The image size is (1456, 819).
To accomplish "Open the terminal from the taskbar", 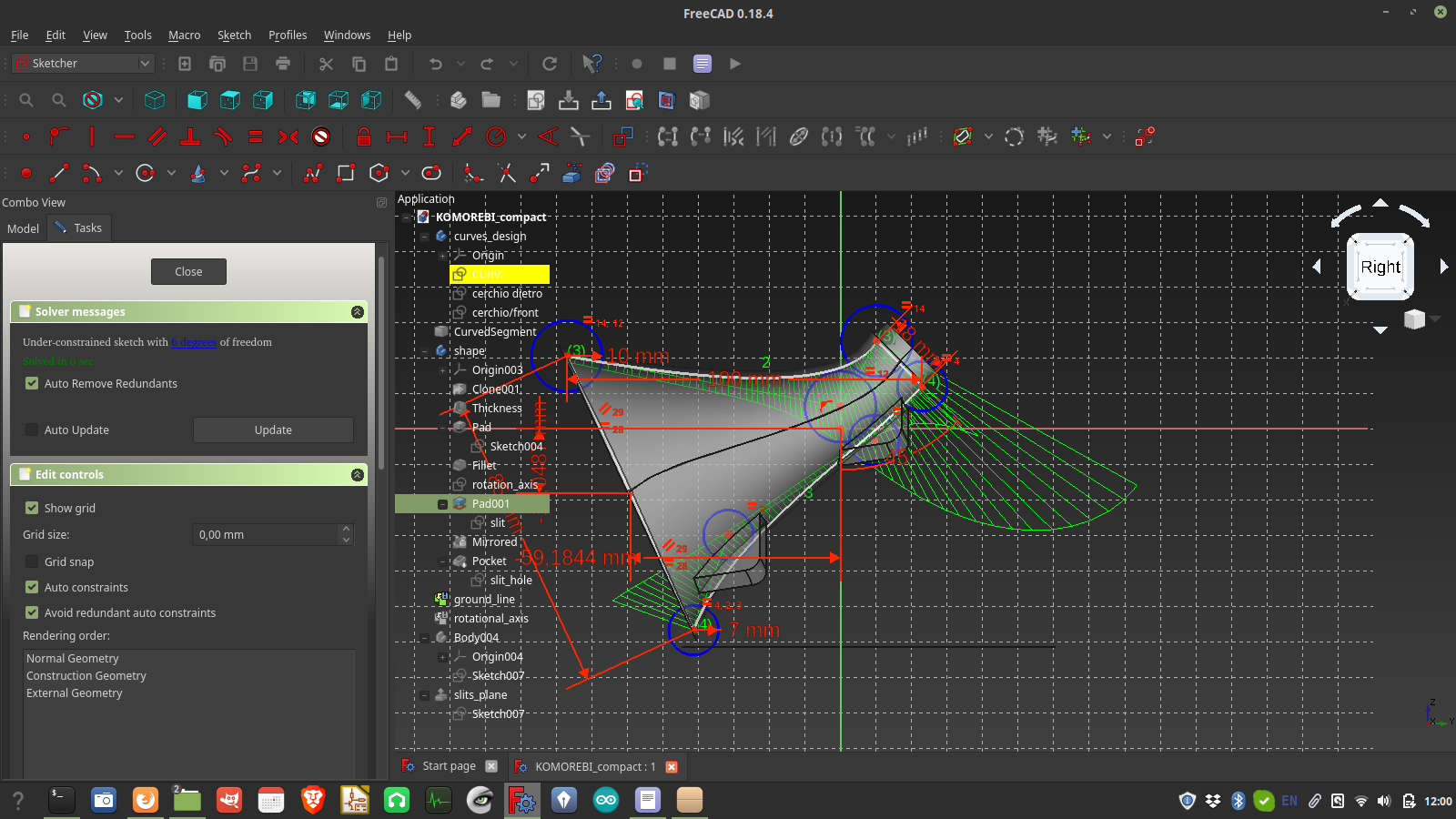I will (61, 800).
